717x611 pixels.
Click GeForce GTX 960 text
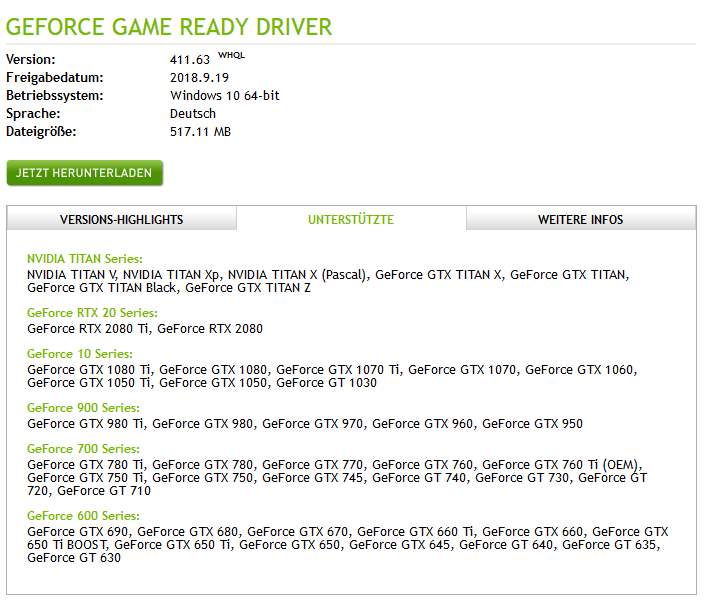point(423,424)
